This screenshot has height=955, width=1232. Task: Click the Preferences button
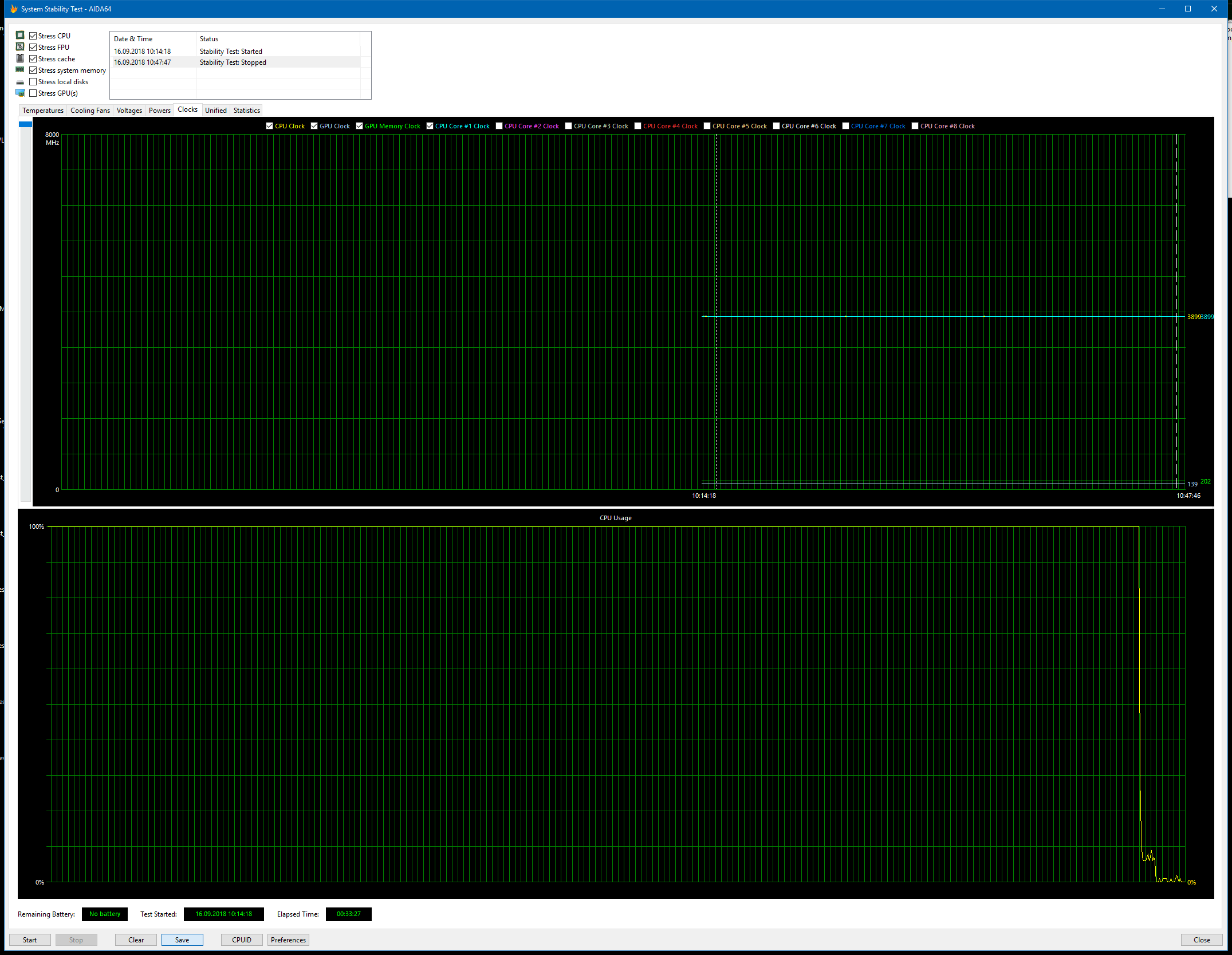point(288,940)
